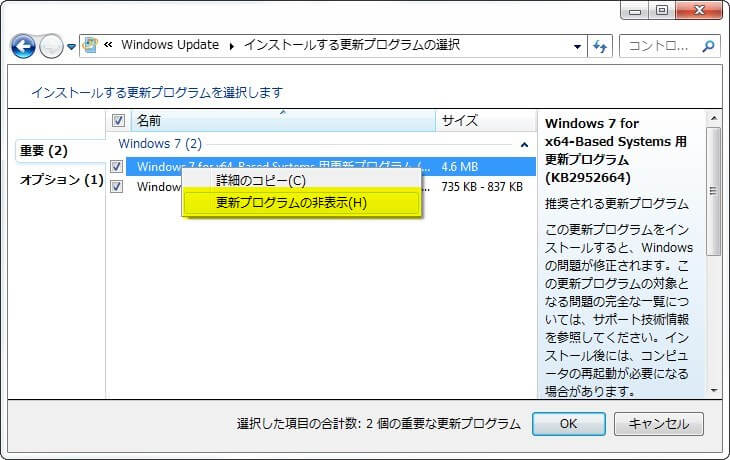Expand the breadcrumb arrow after Windows Update

231,46
